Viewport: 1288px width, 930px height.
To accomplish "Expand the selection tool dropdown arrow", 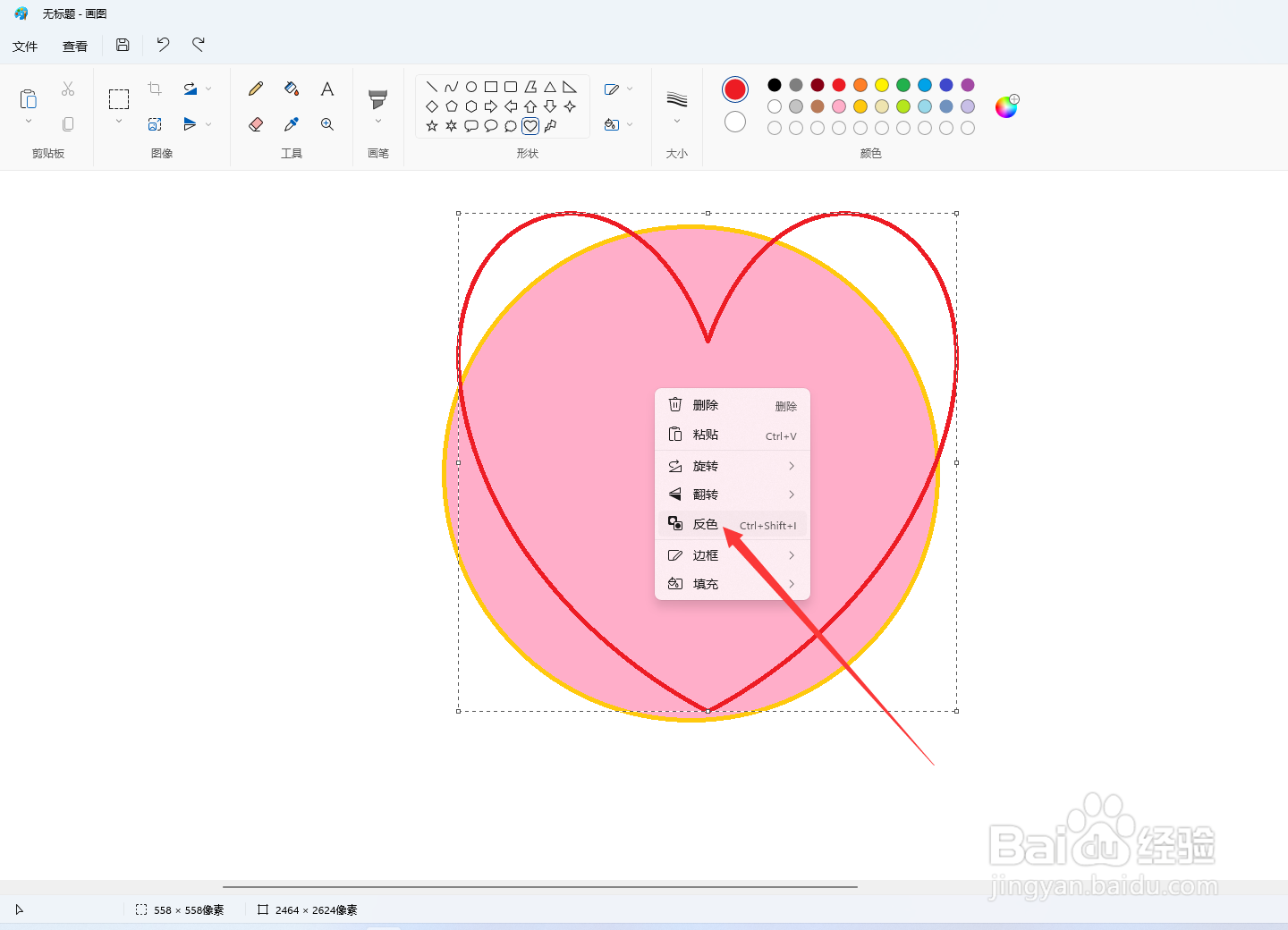I will [x=117, y=119].
